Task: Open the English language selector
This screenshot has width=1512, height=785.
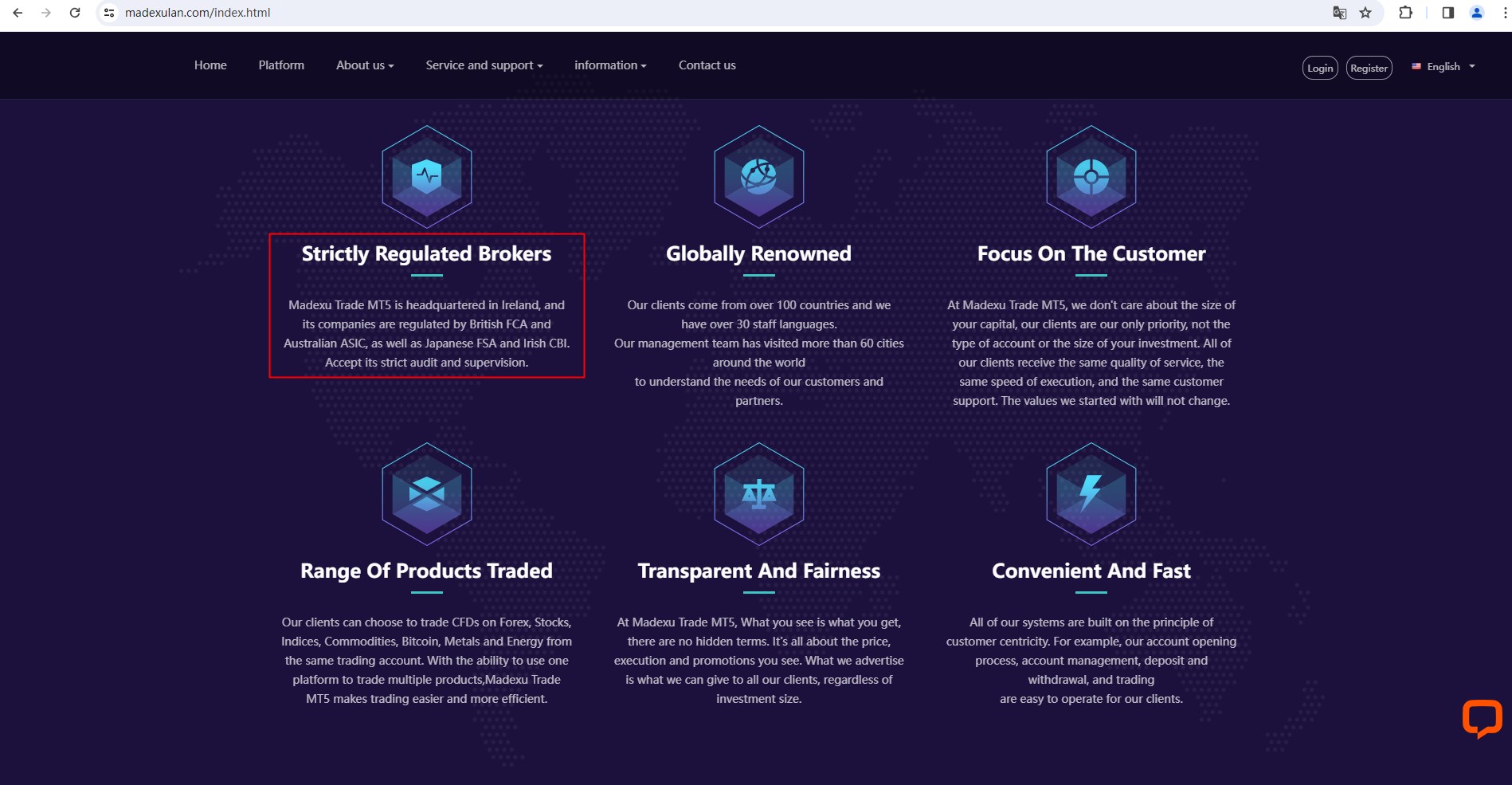Action: [1443, 67]
